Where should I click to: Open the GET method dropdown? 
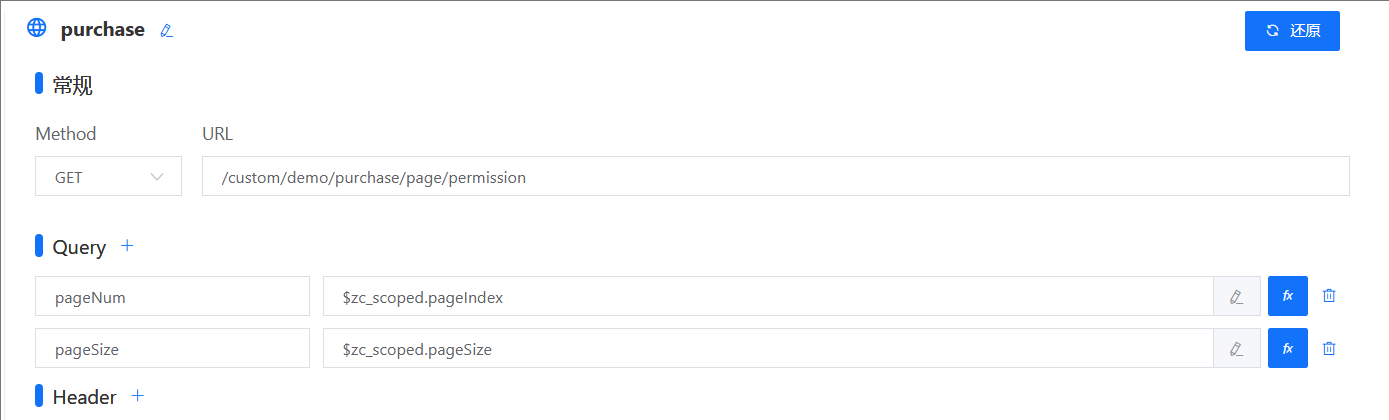click(109, 176)
